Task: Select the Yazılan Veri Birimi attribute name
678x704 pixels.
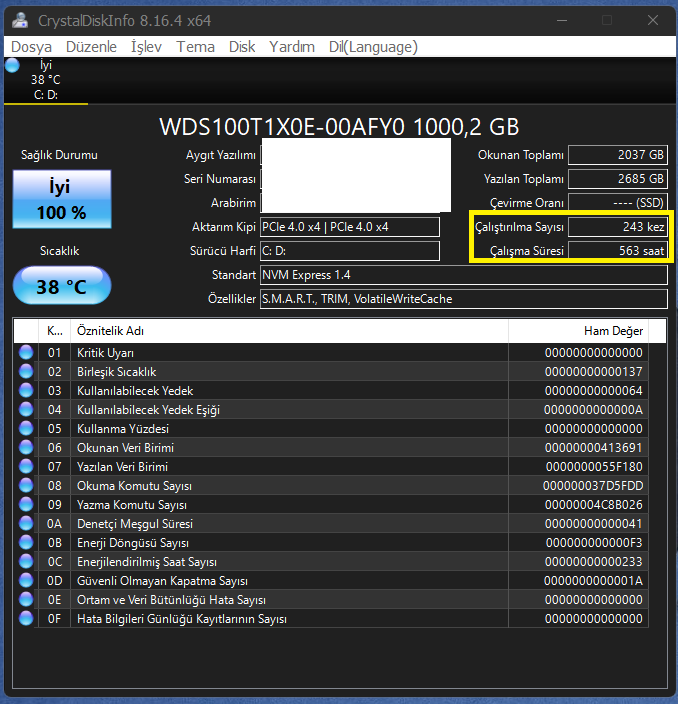Action: tap(123, 467)
